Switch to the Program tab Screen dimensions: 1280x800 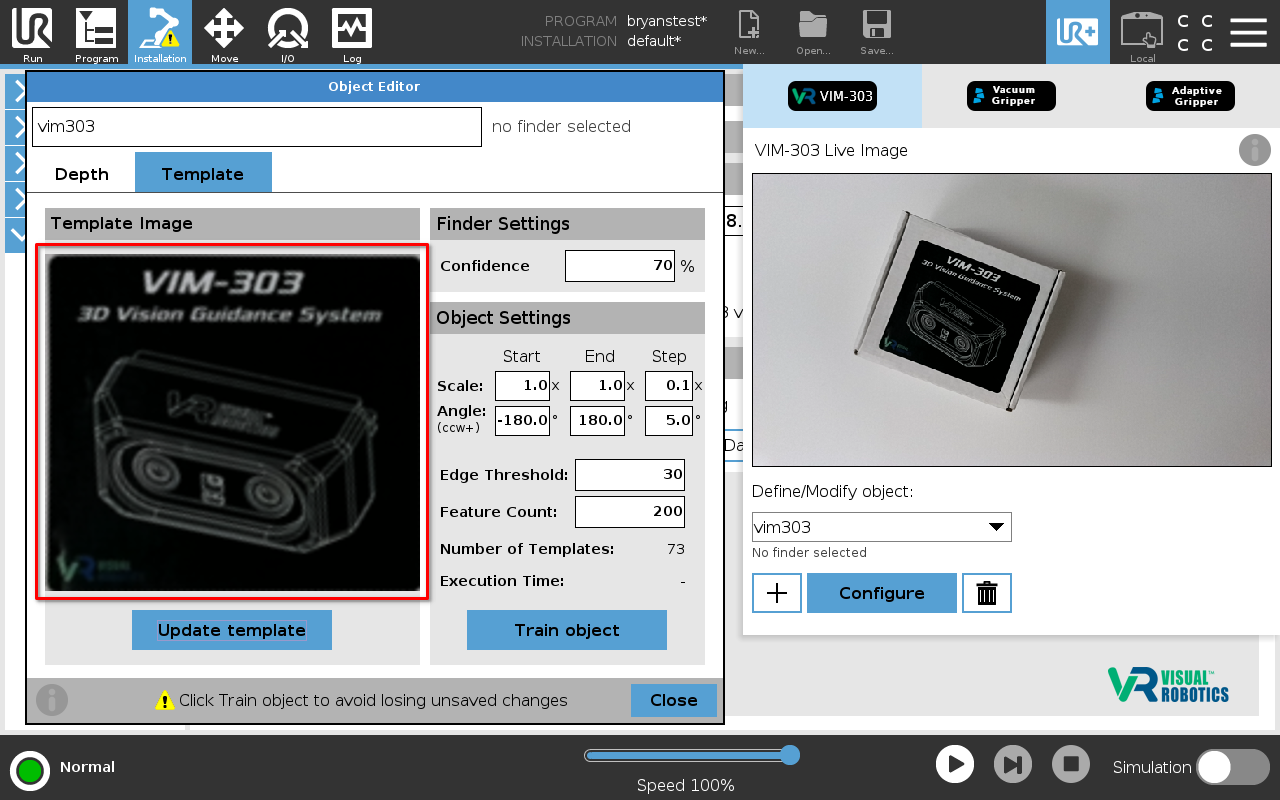click(x=96, y=33)
